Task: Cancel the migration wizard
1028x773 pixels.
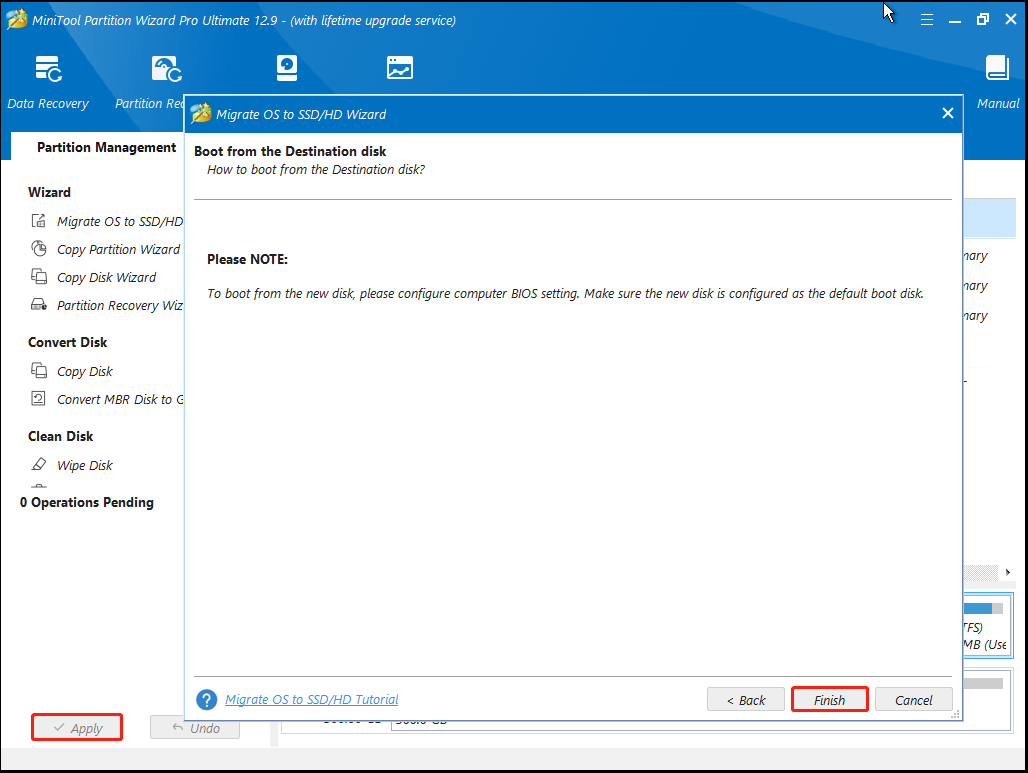Action: click(913, 700)
